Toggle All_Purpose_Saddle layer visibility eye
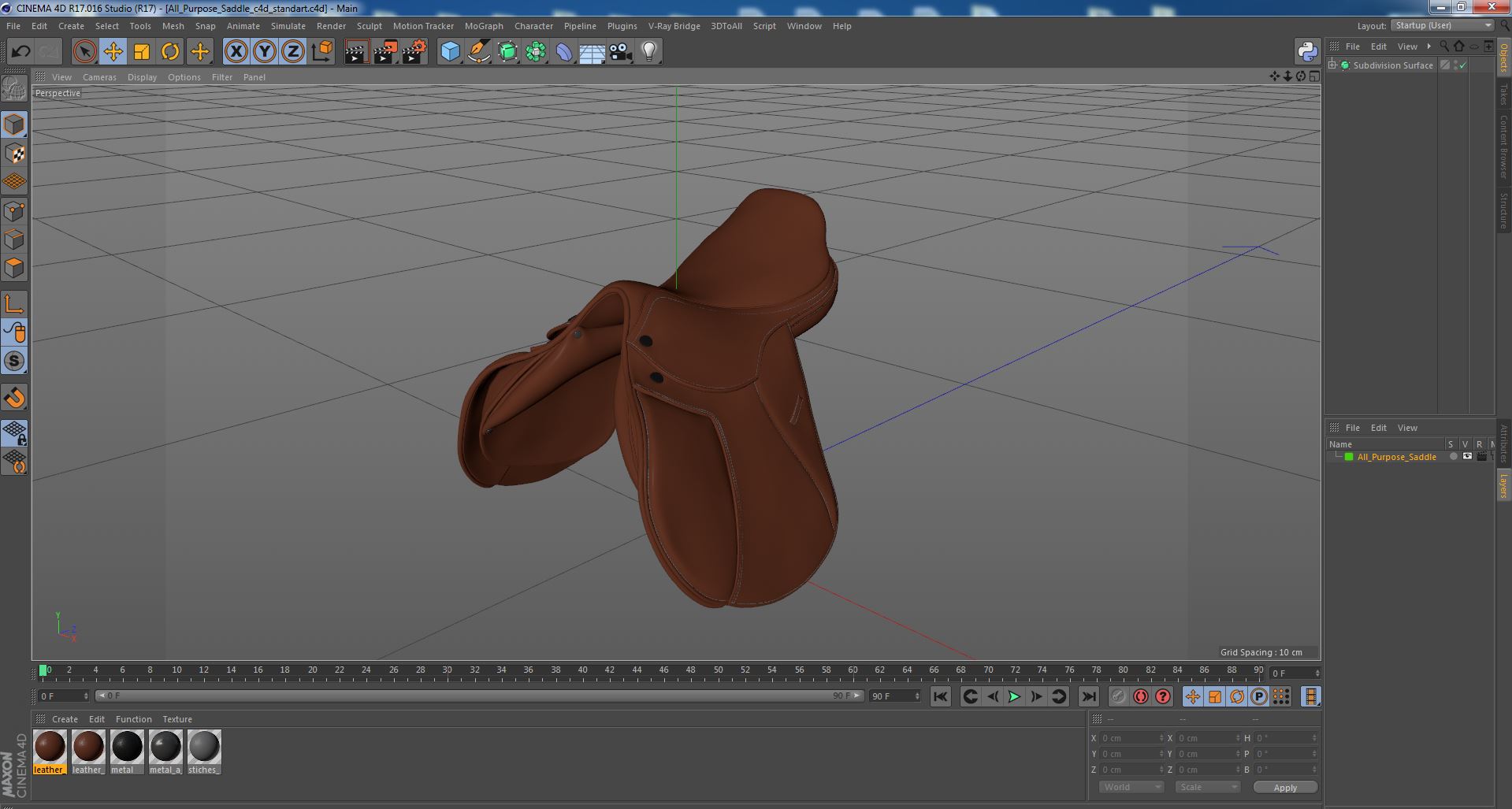Viewport: 1512px width, 809px height. point(1467,457)
